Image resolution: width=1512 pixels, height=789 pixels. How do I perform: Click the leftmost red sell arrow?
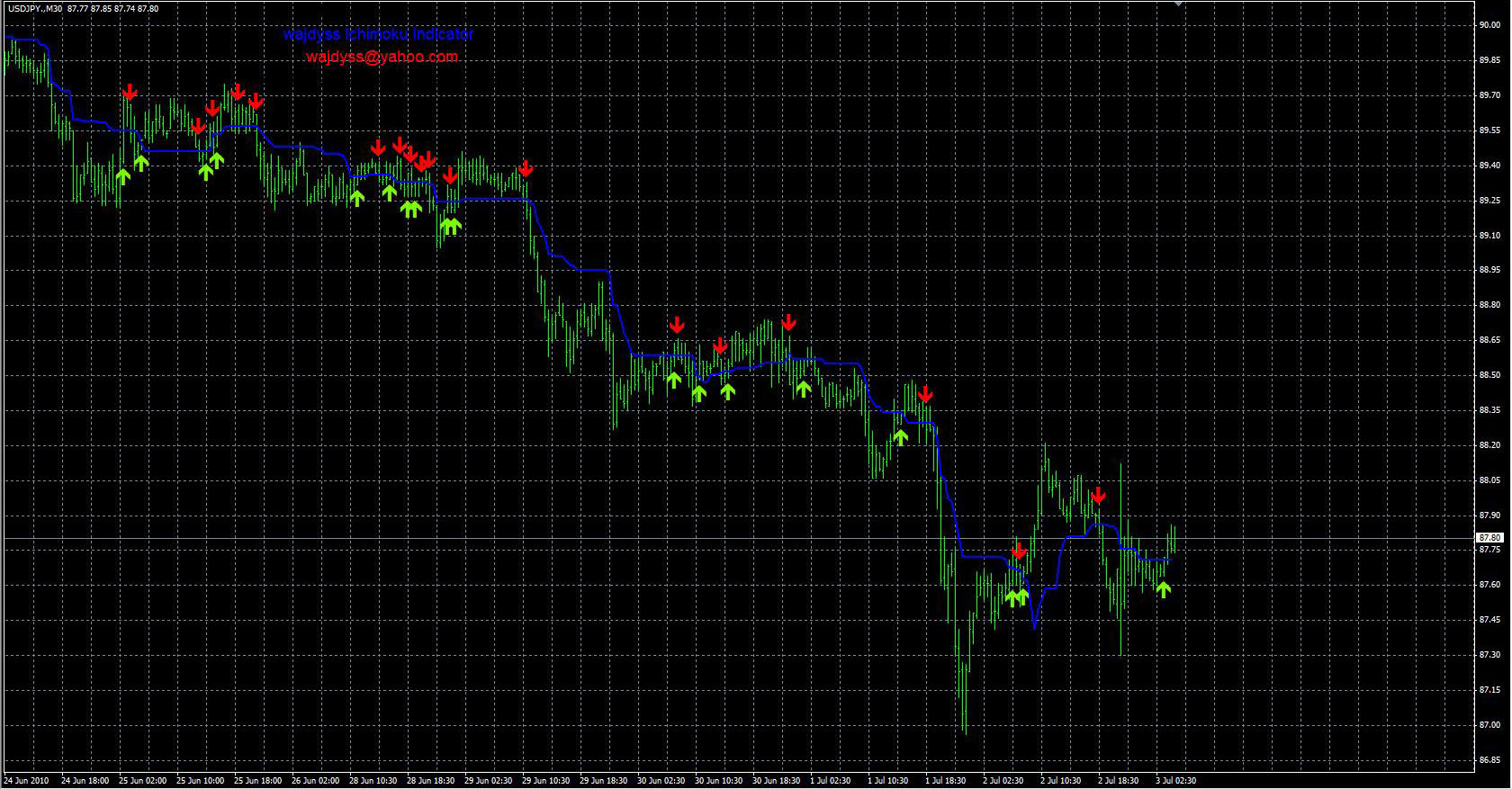click(x=130, y=92)
